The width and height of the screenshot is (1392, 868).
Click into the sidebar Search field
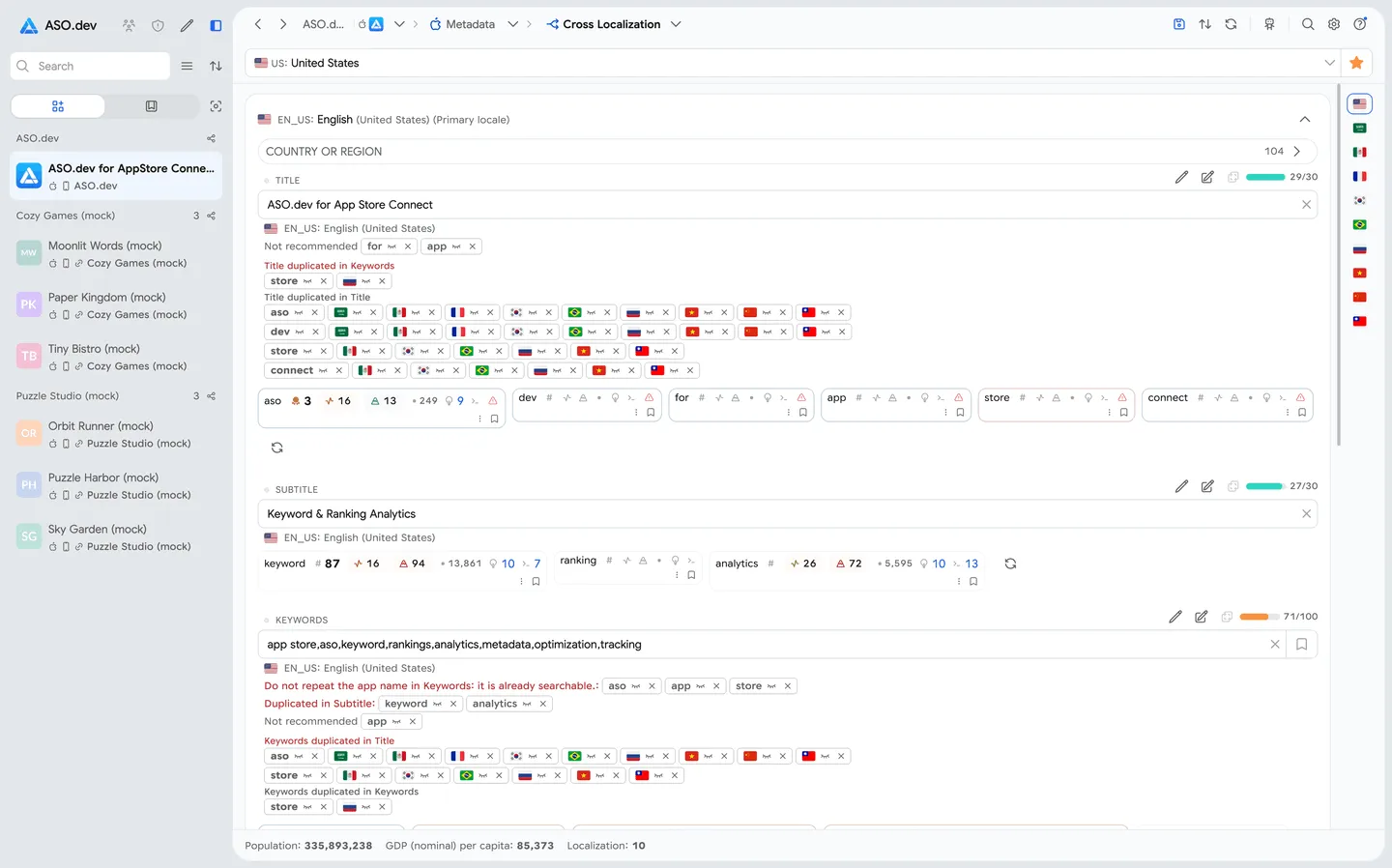90,66
